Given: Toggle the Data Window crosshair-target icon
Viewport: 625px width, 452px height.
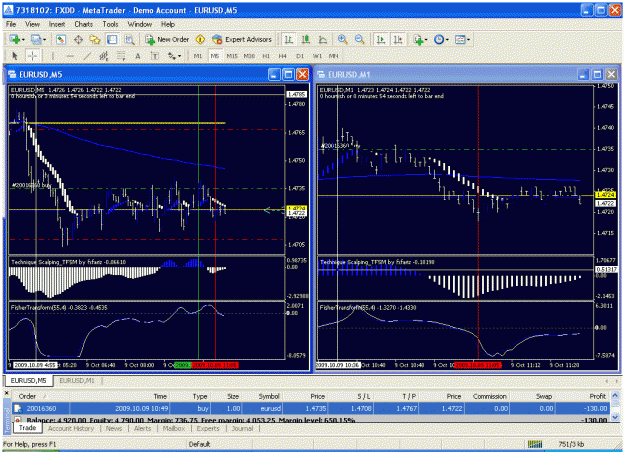Looking at the screenshot, I should click(78, 39).
